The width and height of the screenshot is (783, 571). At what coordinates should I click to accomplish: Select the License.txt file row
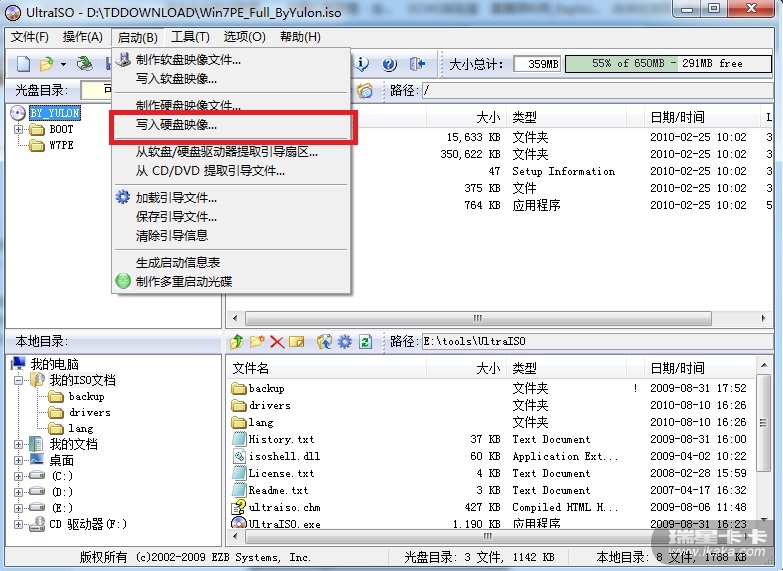click(x=492, y=474)
